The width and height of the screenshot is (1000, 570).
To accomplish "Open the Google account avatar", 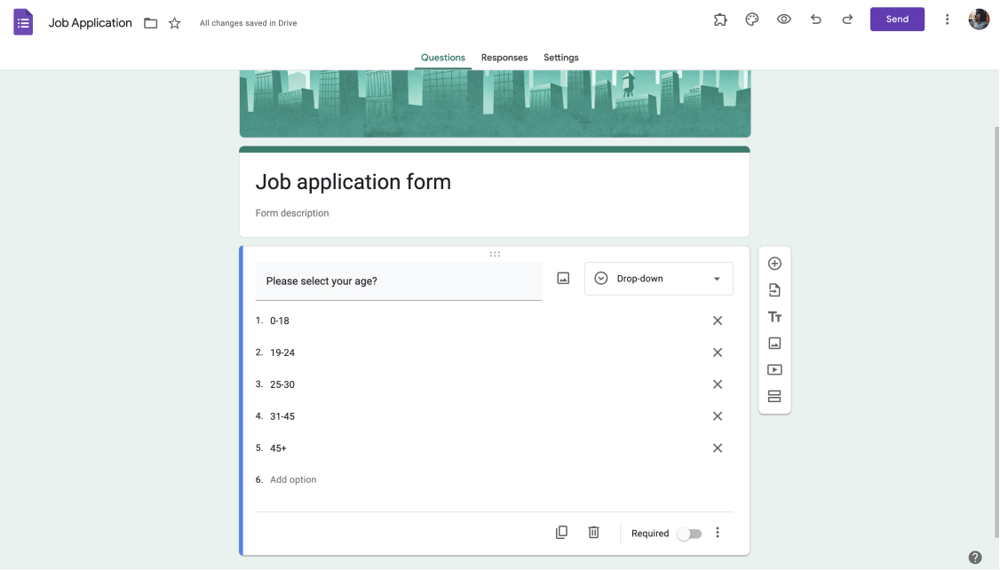I will 979,19.
